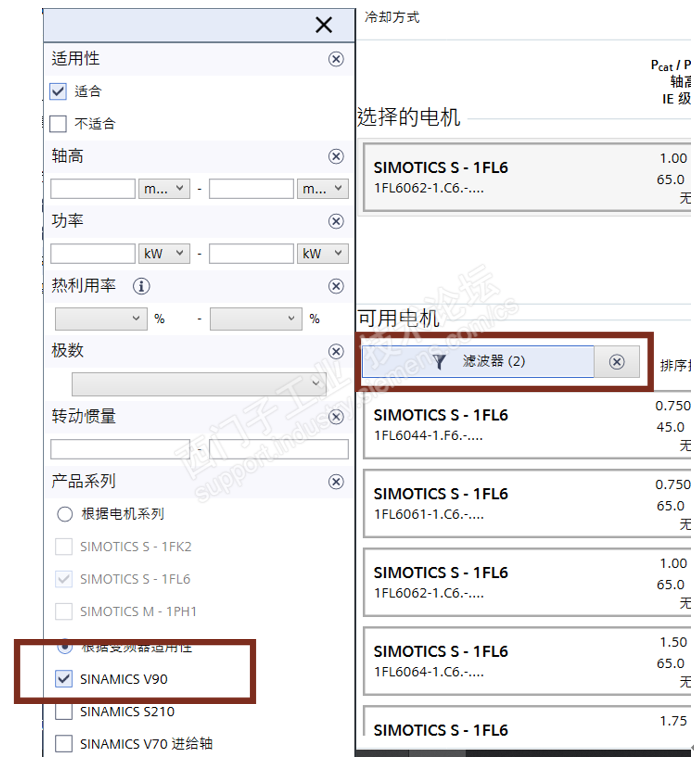
Task: Select 根据电机系列 radio button
Action: pos(65,514)
